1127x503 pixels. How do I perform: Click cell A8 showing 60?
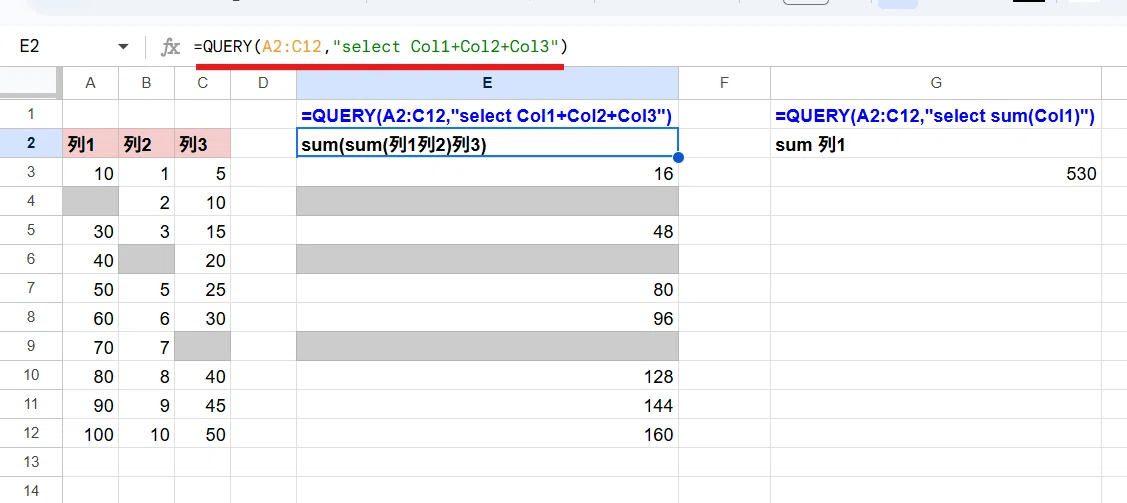point(91,318)
